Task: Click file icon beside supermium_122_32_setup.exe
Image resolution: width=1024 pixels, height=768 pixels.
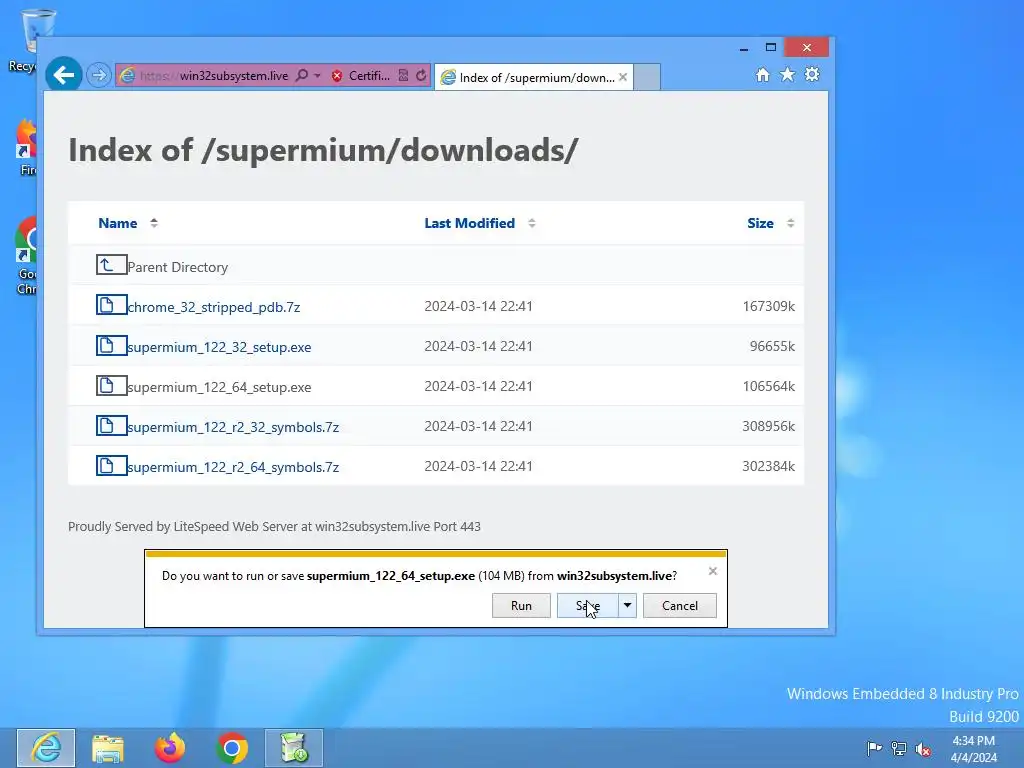Action: [x=111, y=345]
